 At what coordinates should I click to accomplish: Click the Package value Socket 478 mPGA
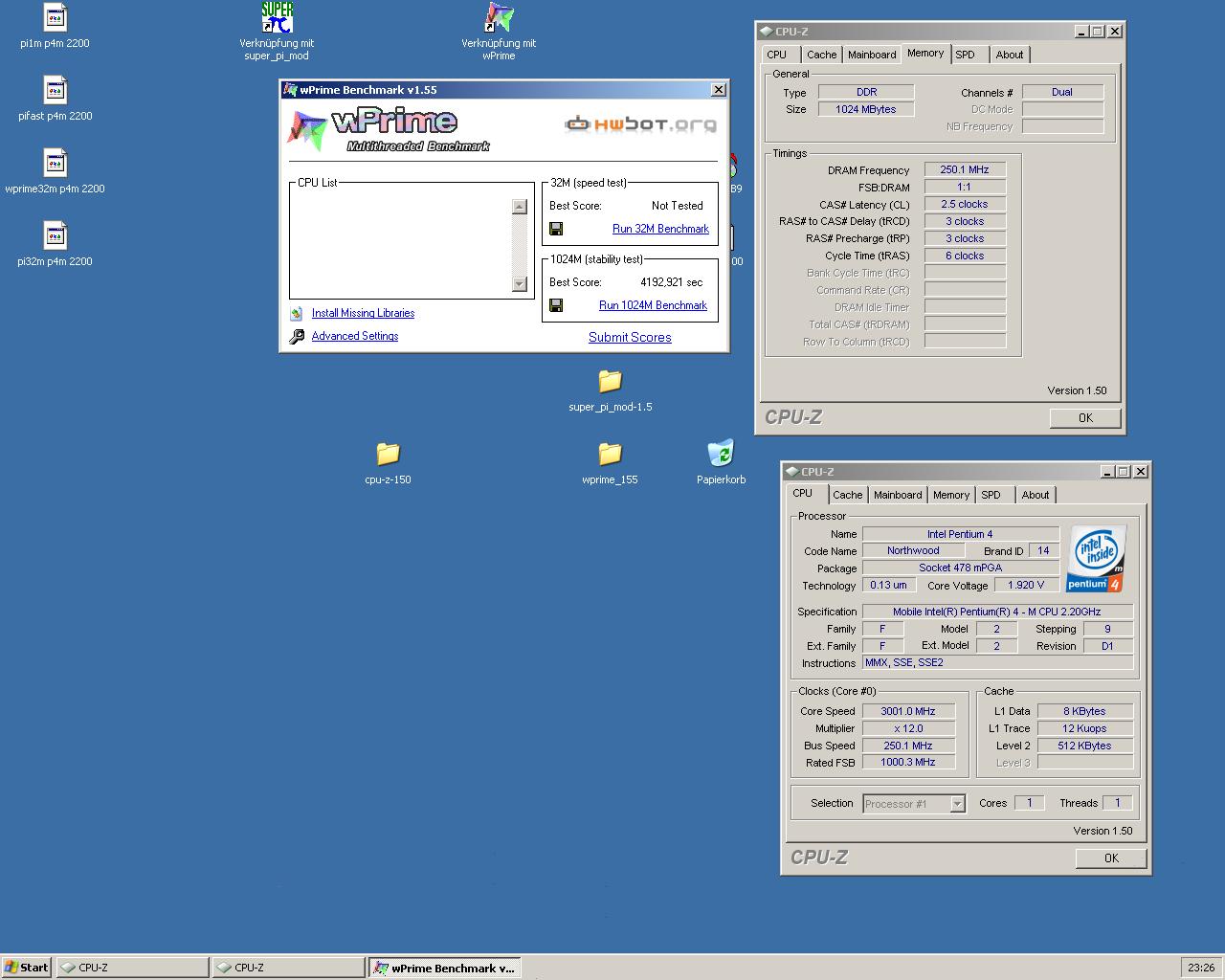pyautogui.click(x=960, y=568)
